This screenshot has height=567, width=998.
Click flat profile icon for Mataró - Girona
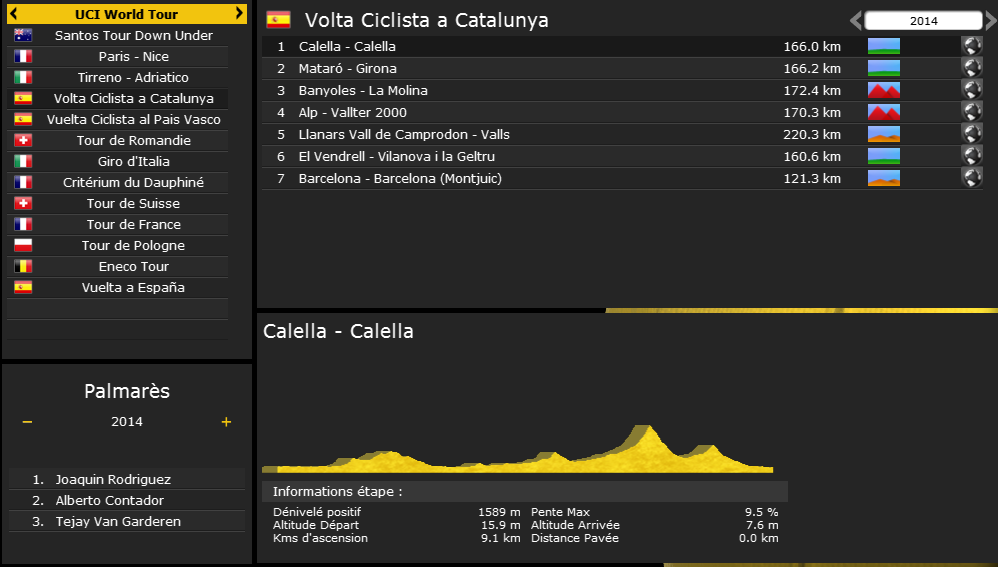point(884,68)
